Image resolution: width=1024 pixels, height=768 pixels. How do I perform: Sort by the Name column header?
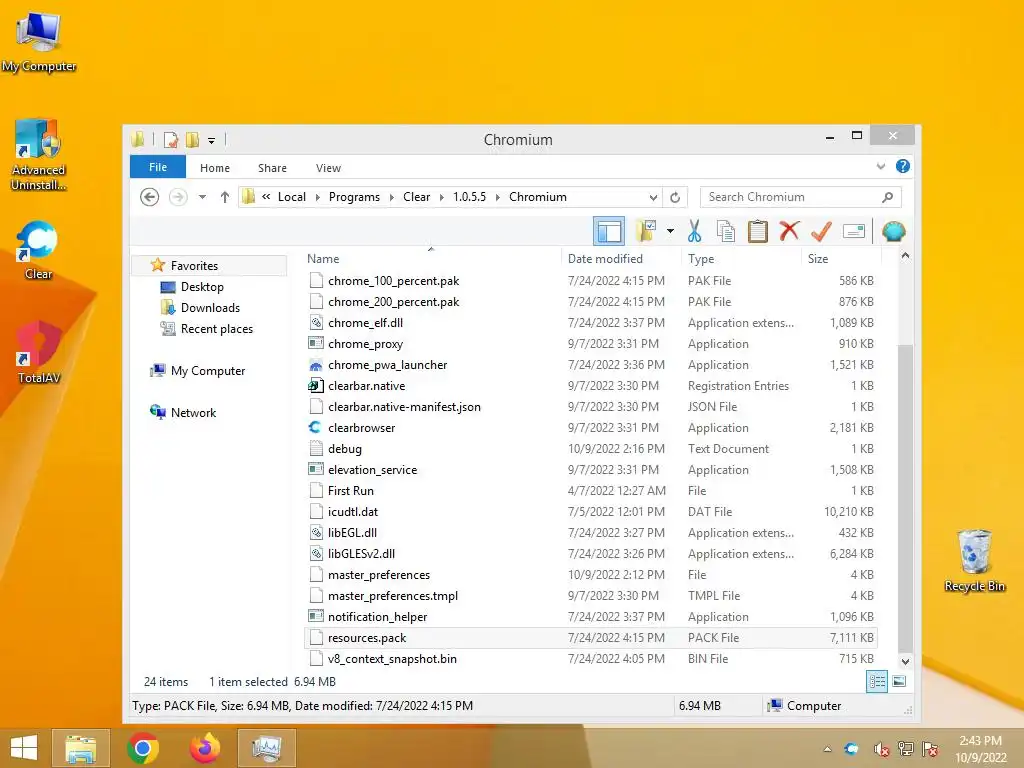[x=432, y=259]
